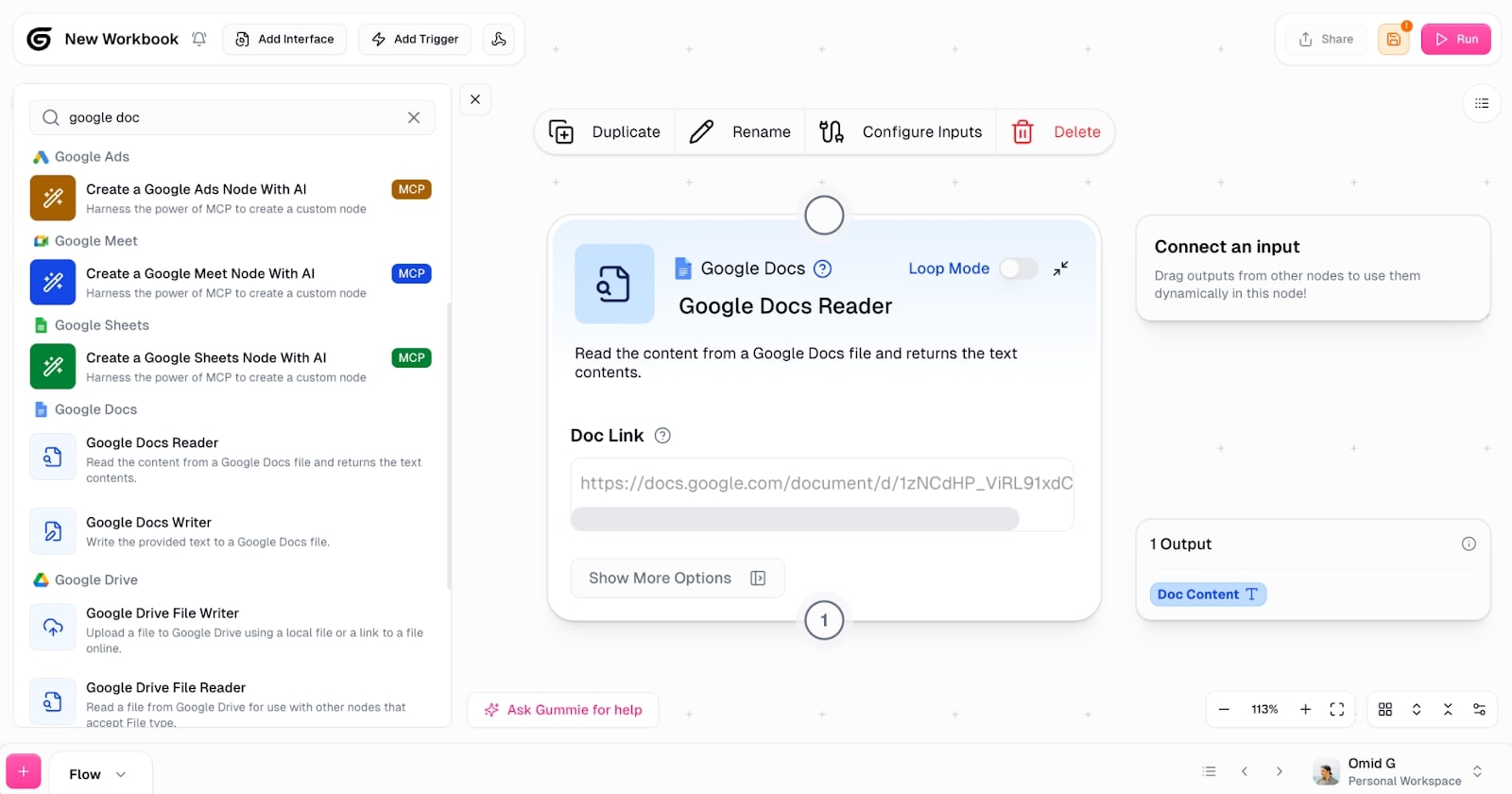Click into the google doc search field

[x=232, y=117]
